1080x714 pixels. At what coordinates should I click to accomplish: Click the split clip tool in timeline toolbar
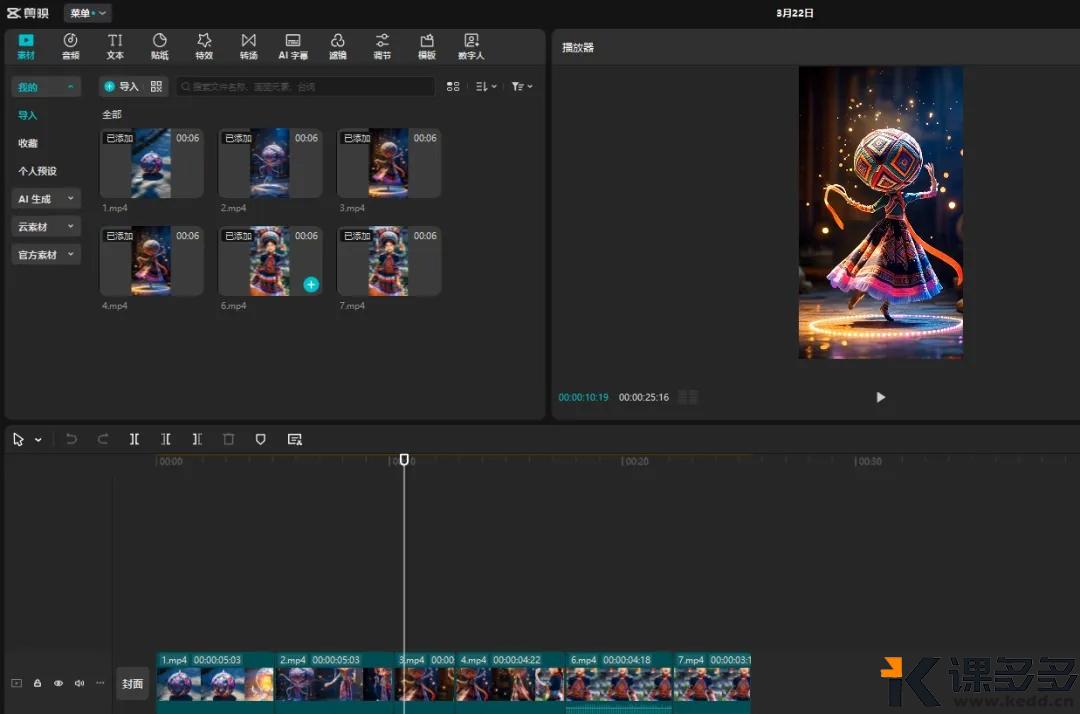[134, 439]
